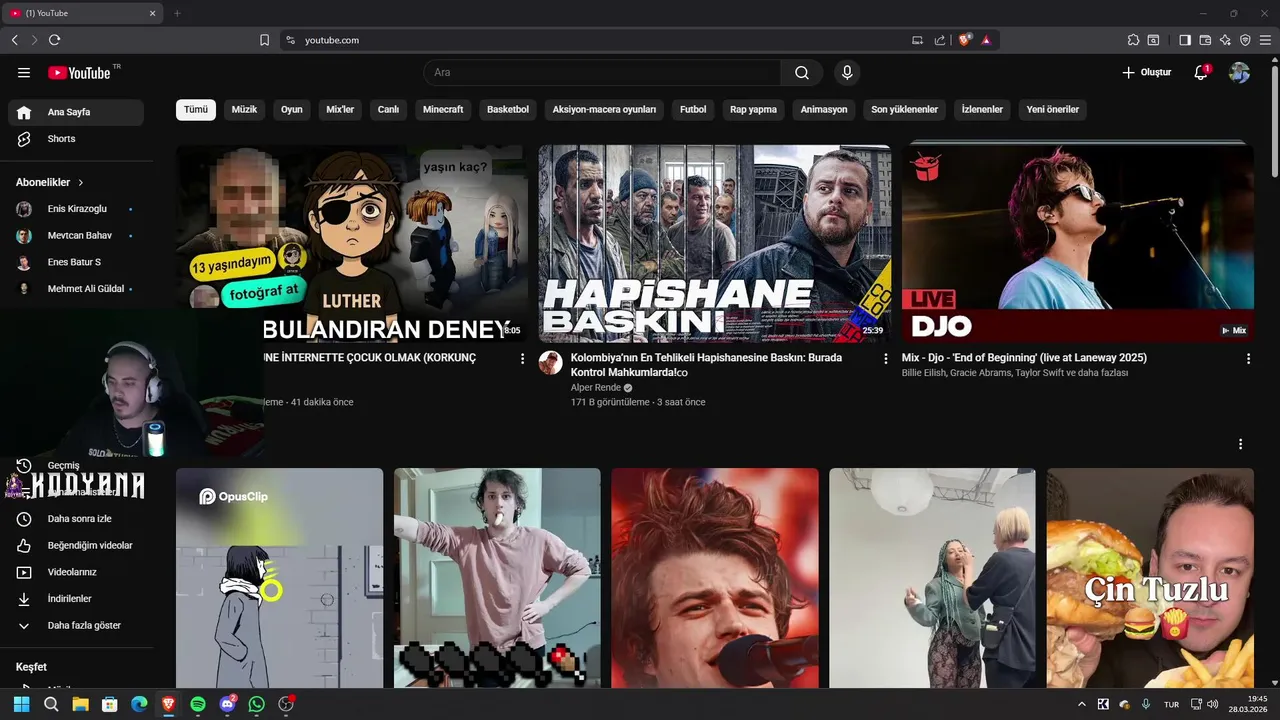The image size is (1280, 720).
Task: Open Beğendiğim videolar
Action: pos(76,545)
